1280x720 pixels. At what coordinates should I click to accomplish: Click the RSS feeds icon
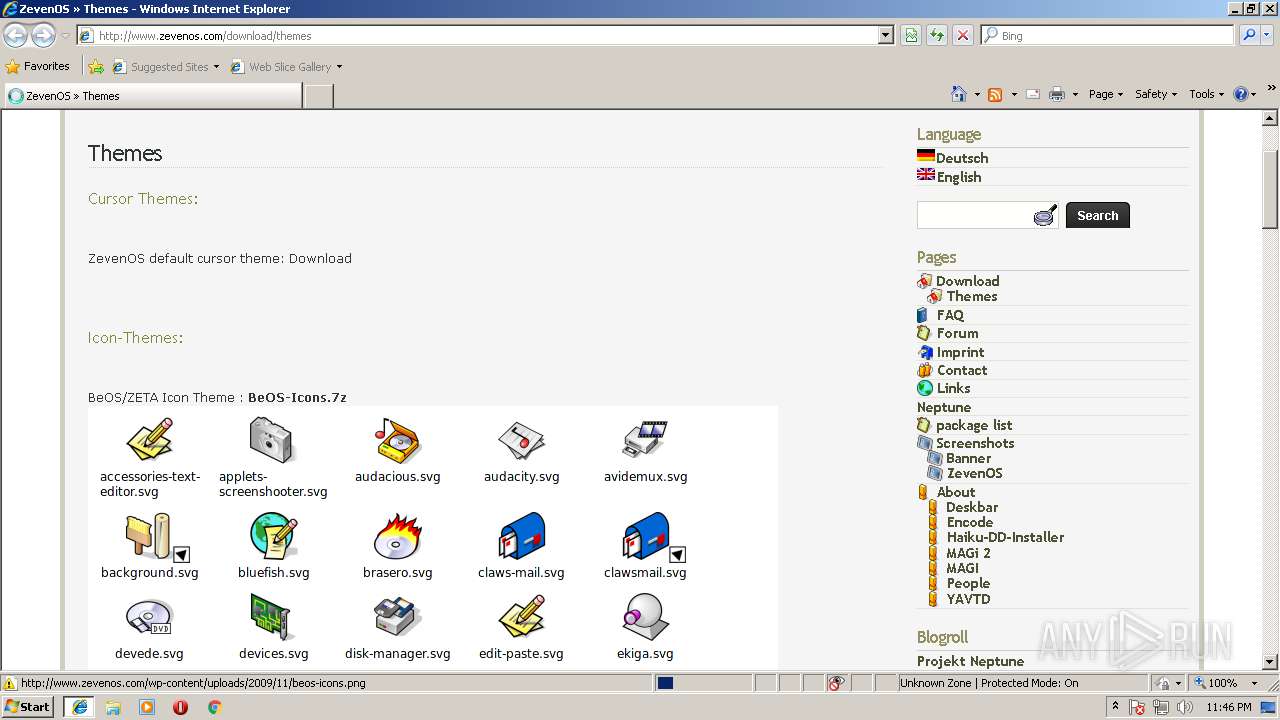(x=995, y=94)
